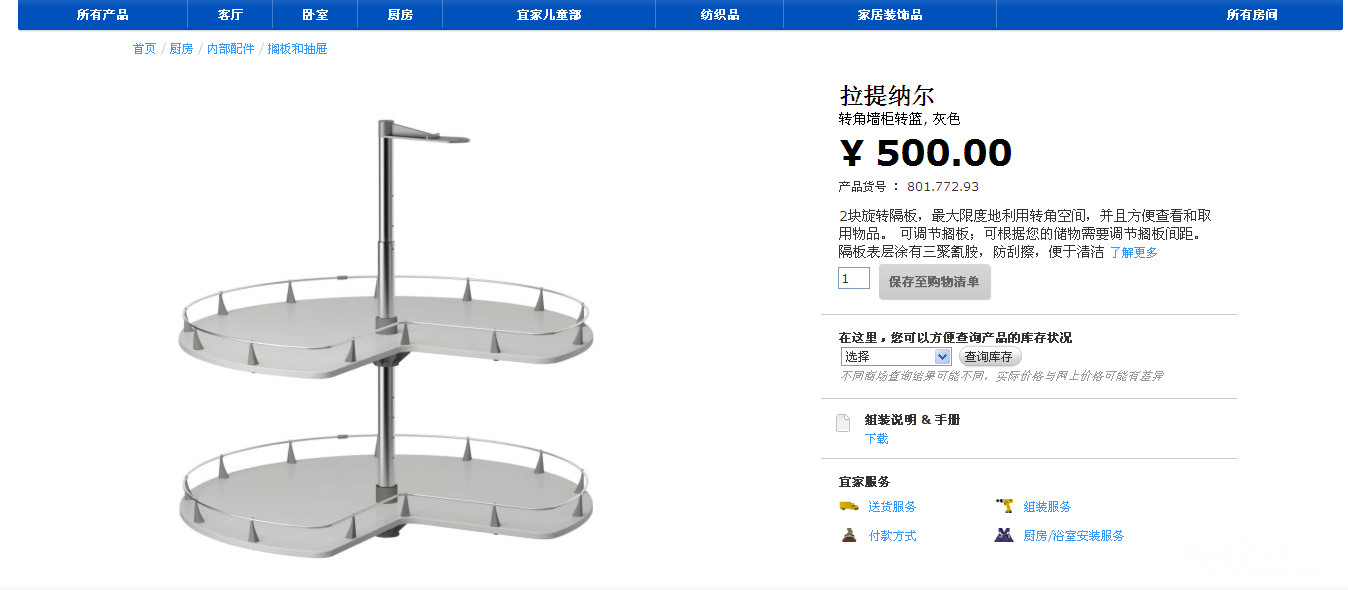This screenshot has width=1348, height=590.
Task: Click the assembly drill icon
Action: [1004, 506]
